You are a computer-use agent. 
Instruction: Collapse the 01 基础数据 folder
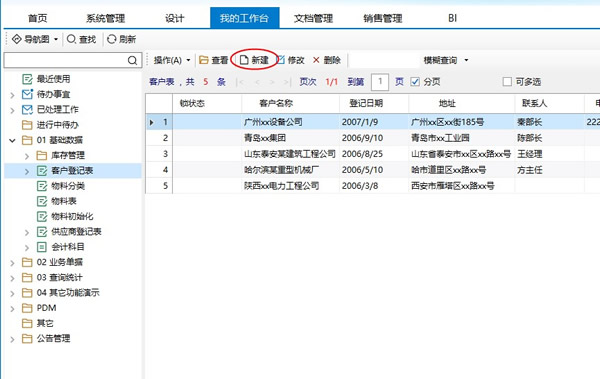pyautogui.click(x=12, y=140)
